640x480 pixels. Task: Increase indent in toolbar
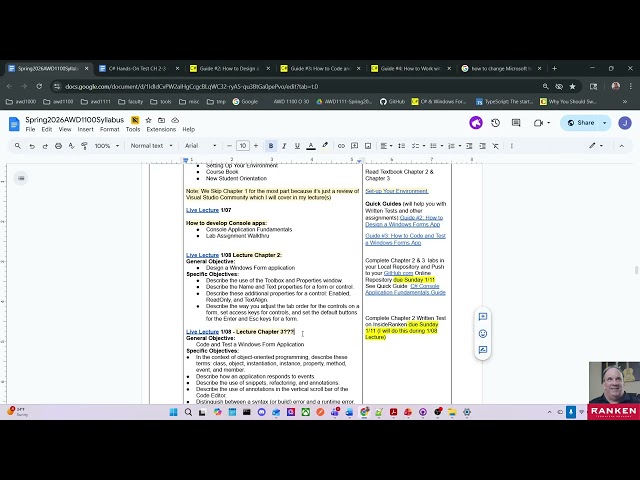482,146
